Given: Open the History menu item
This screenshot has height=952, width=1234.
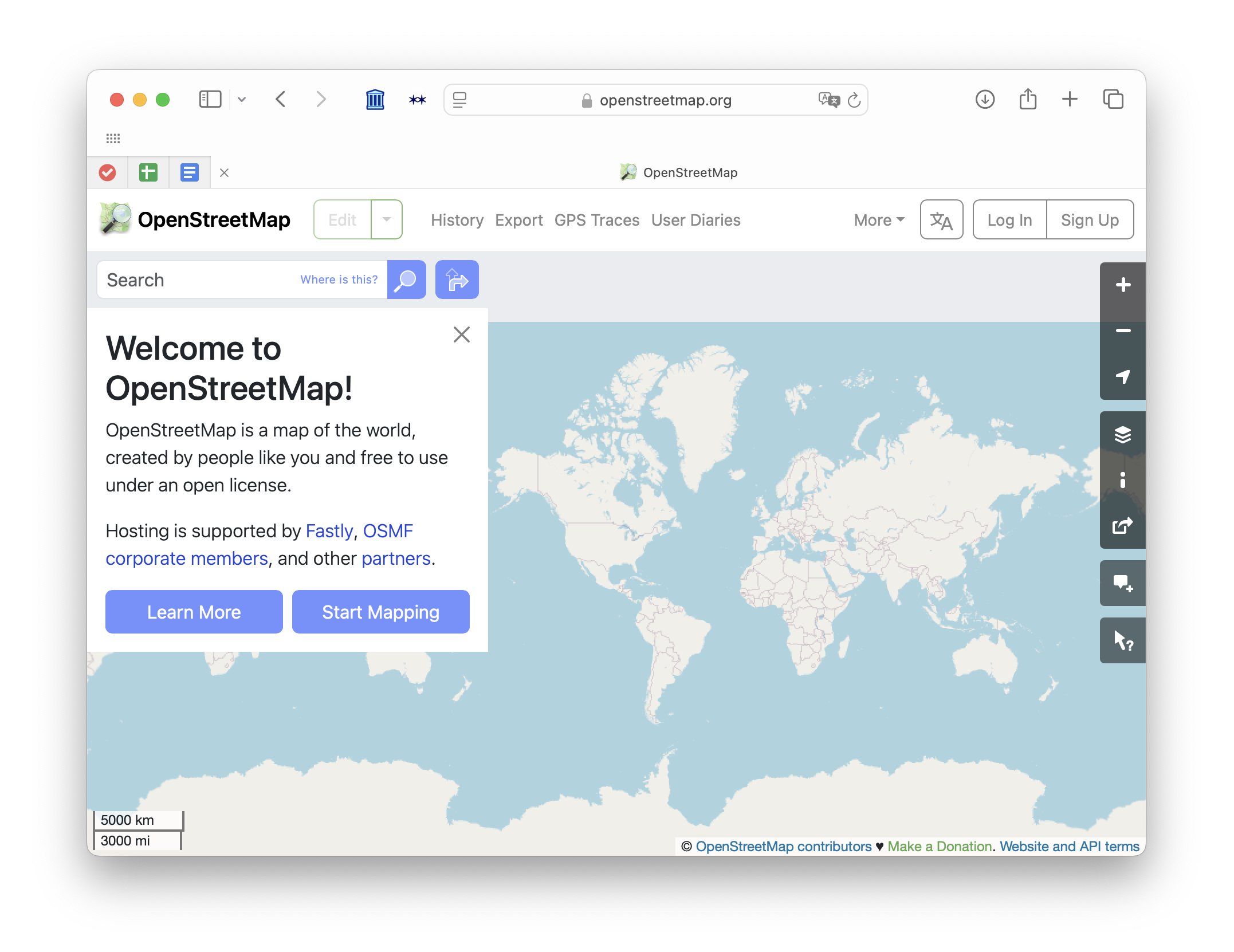Looking at the screenshot, I should point(457,220).
